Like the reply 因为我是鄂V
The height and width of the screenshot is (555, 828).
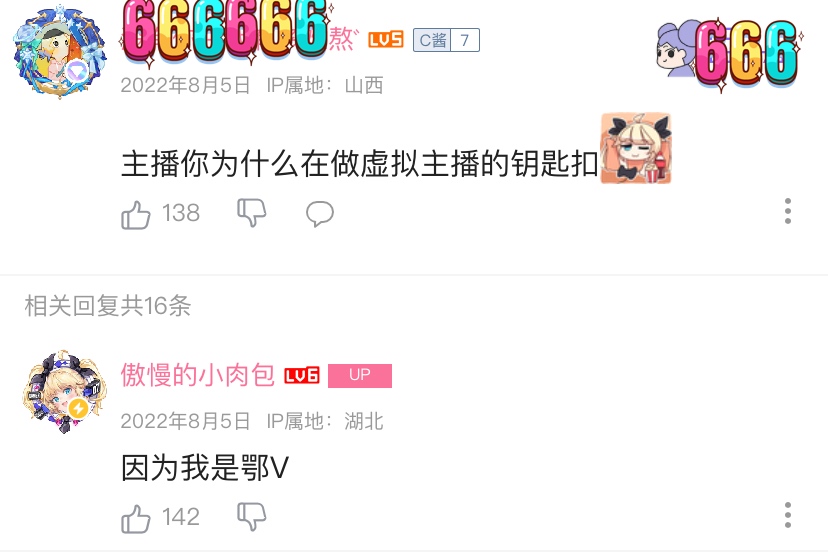tap(136, 519)
